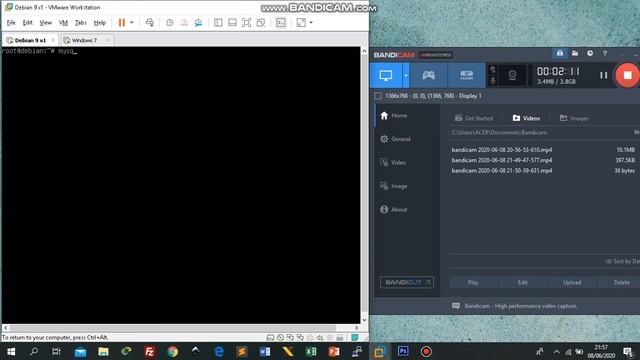Toggle Bandicam webcam overlay icon

(x=512, y=75)
